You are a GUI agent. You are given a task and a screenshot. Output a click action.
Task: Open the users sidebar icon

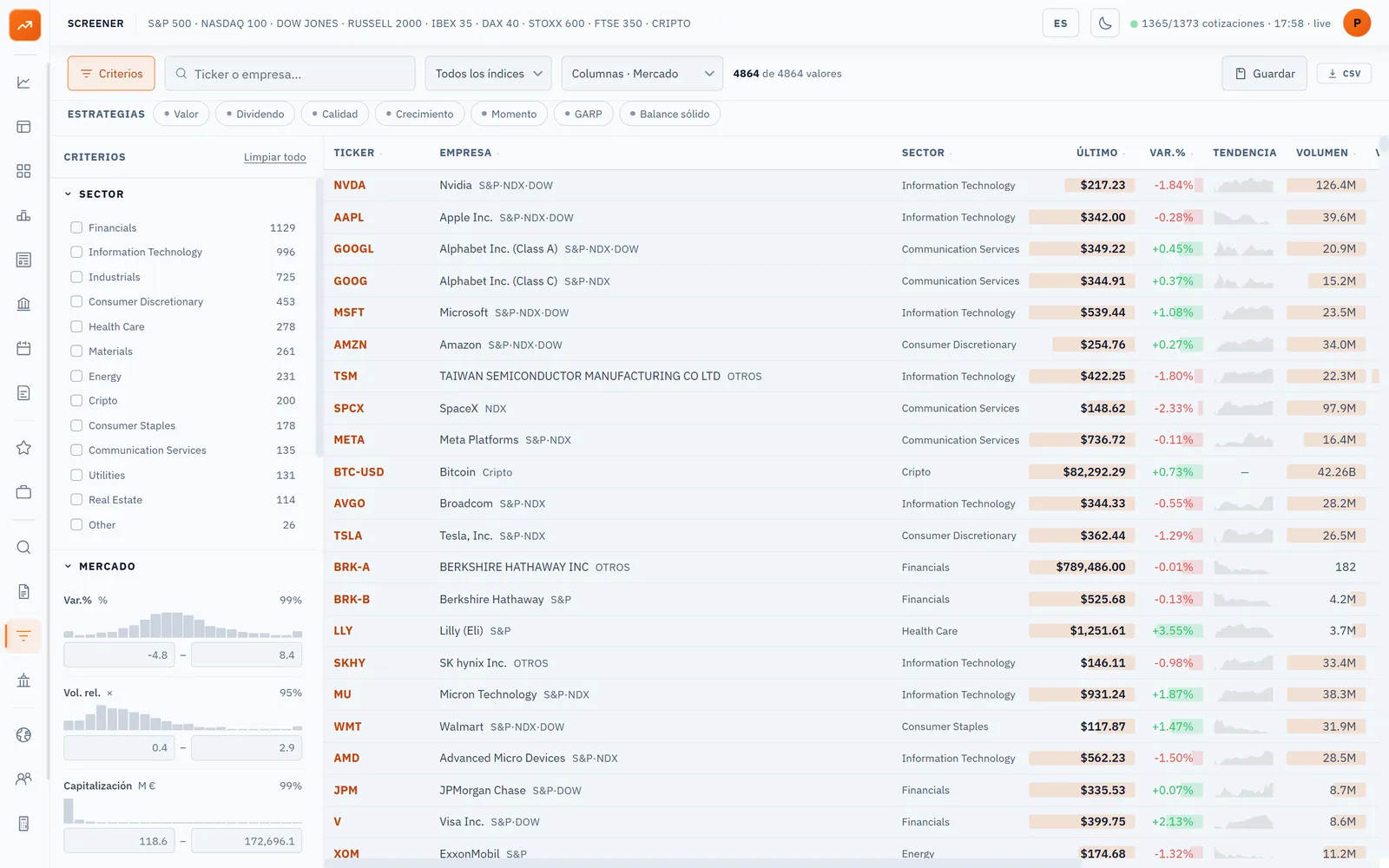[23, 779]
